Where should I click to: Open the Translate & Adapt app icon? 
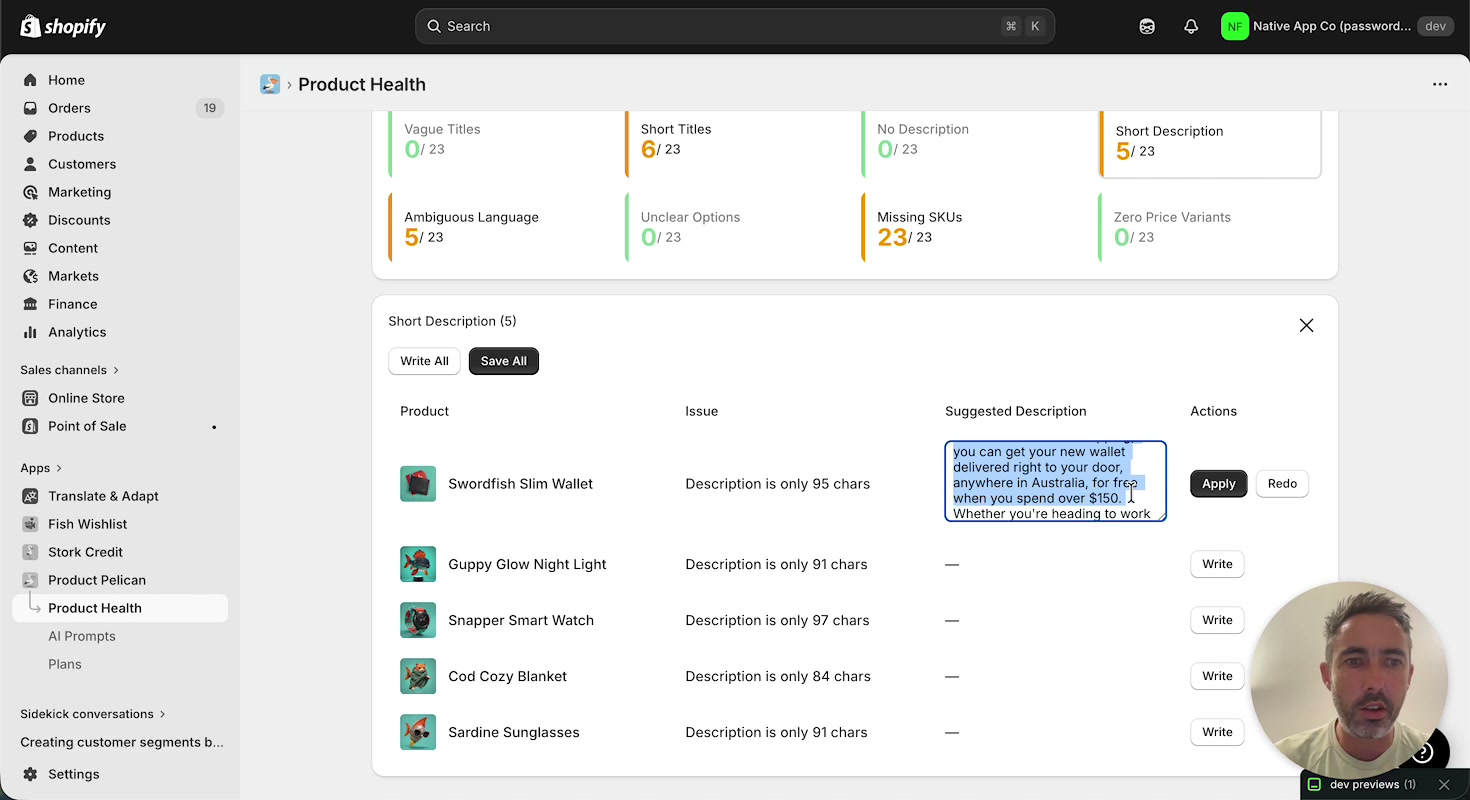30,496
